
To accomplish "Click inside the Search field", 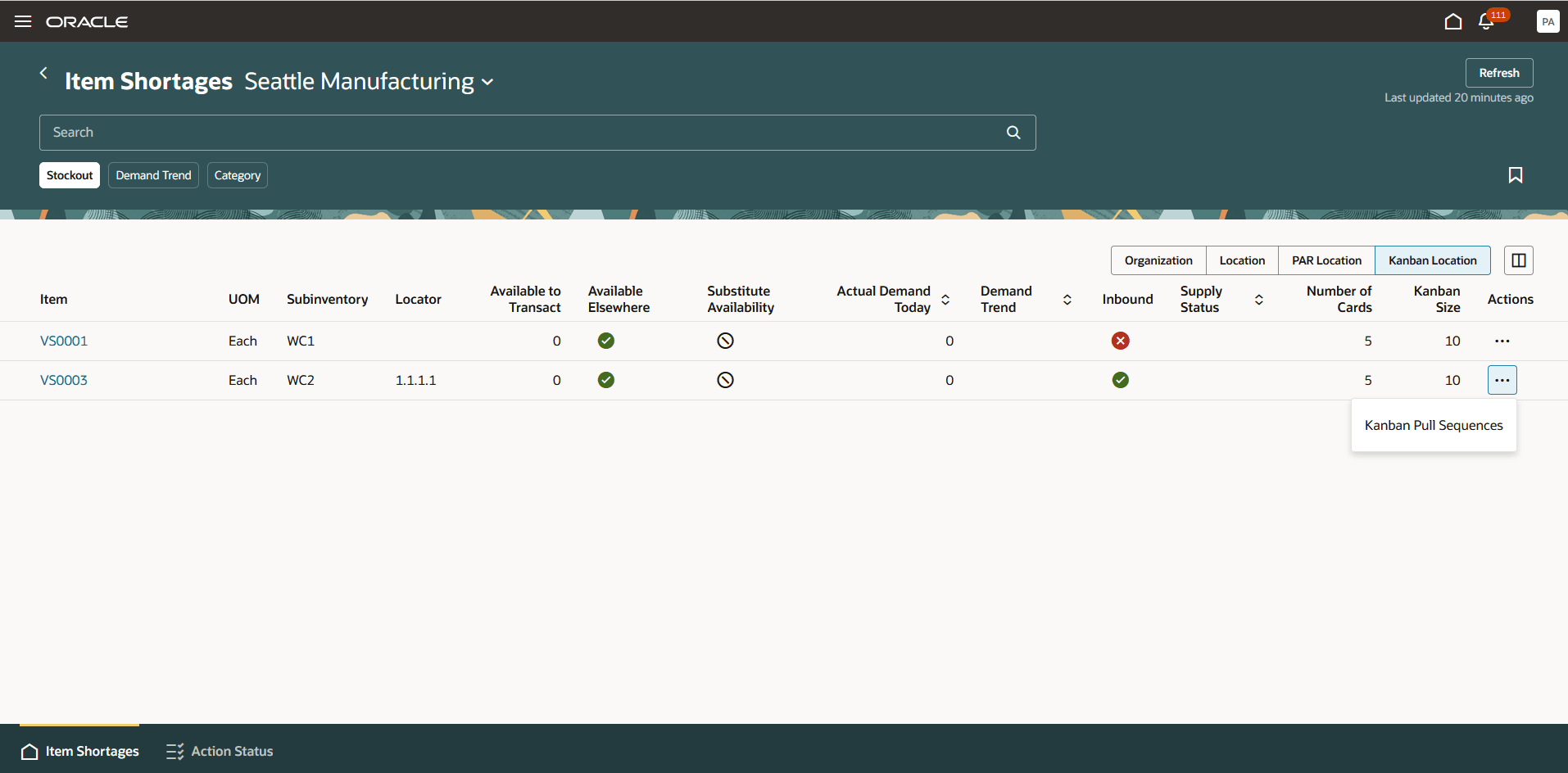I will [492, 132].
